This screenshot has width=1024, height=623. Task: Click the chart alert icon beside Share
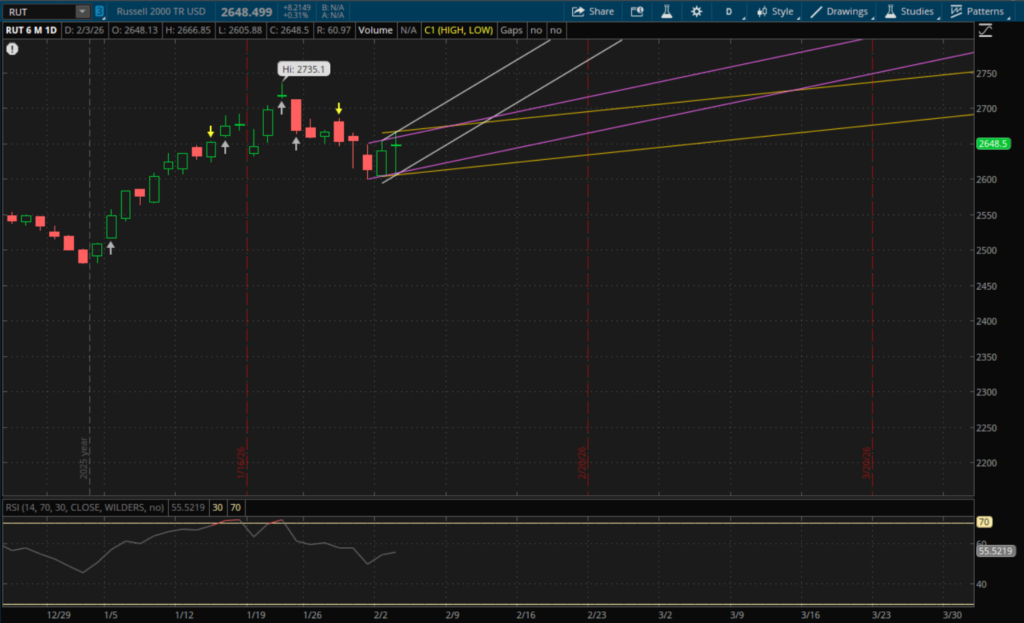point(638,11)
